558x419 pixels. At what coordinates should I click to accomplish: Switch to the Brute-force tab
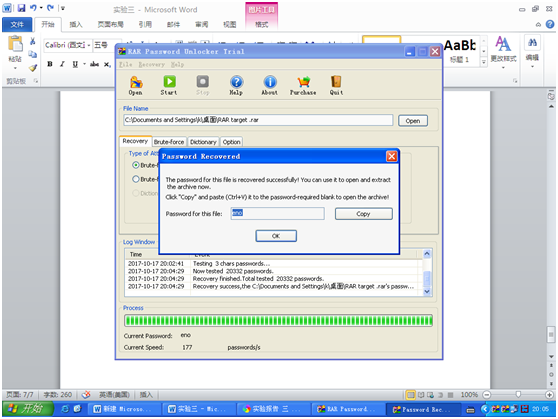[x=169, y=142]
